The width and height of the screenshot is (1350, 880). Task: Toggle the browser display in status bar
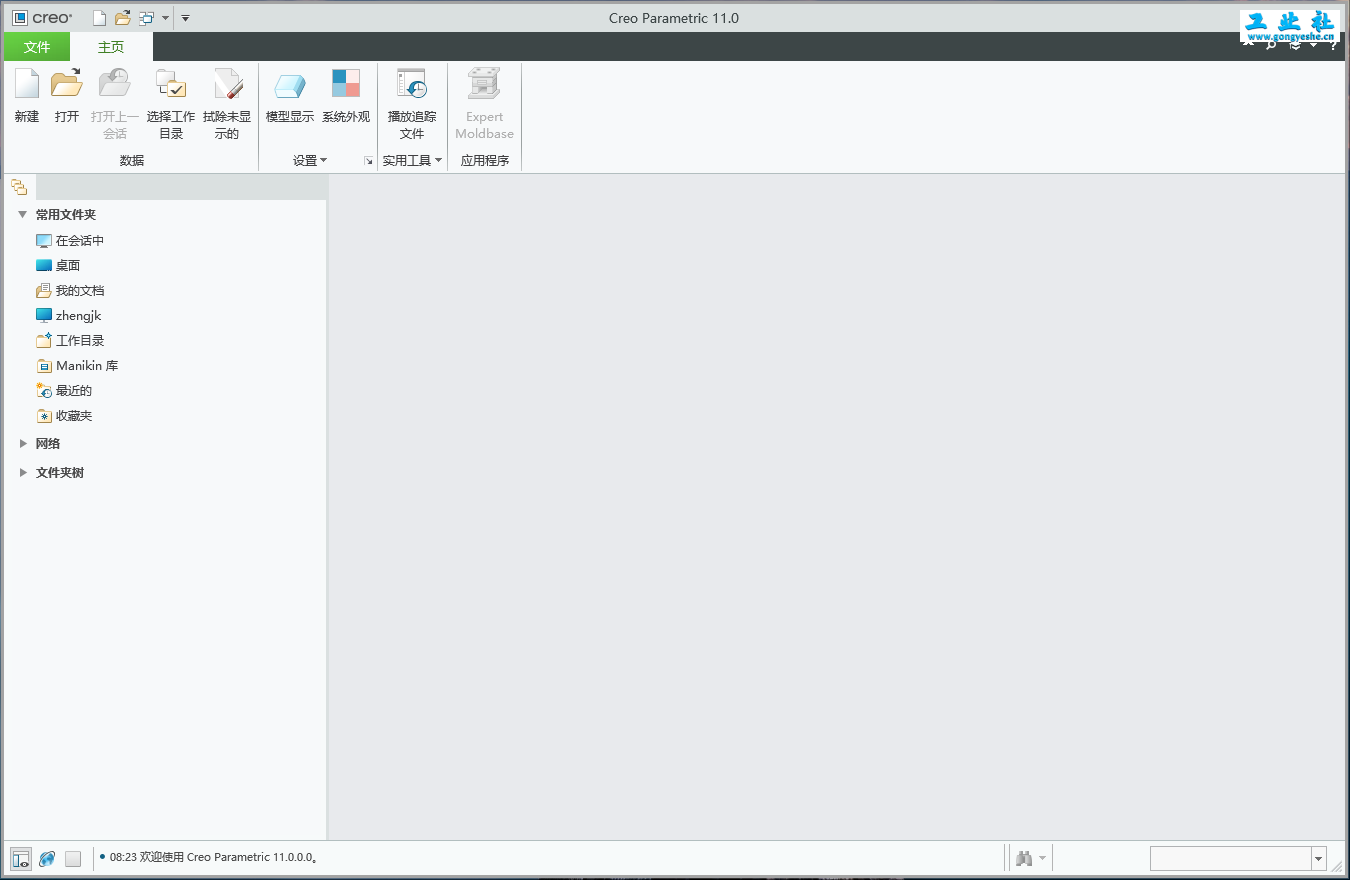click(x=47, y=858)
